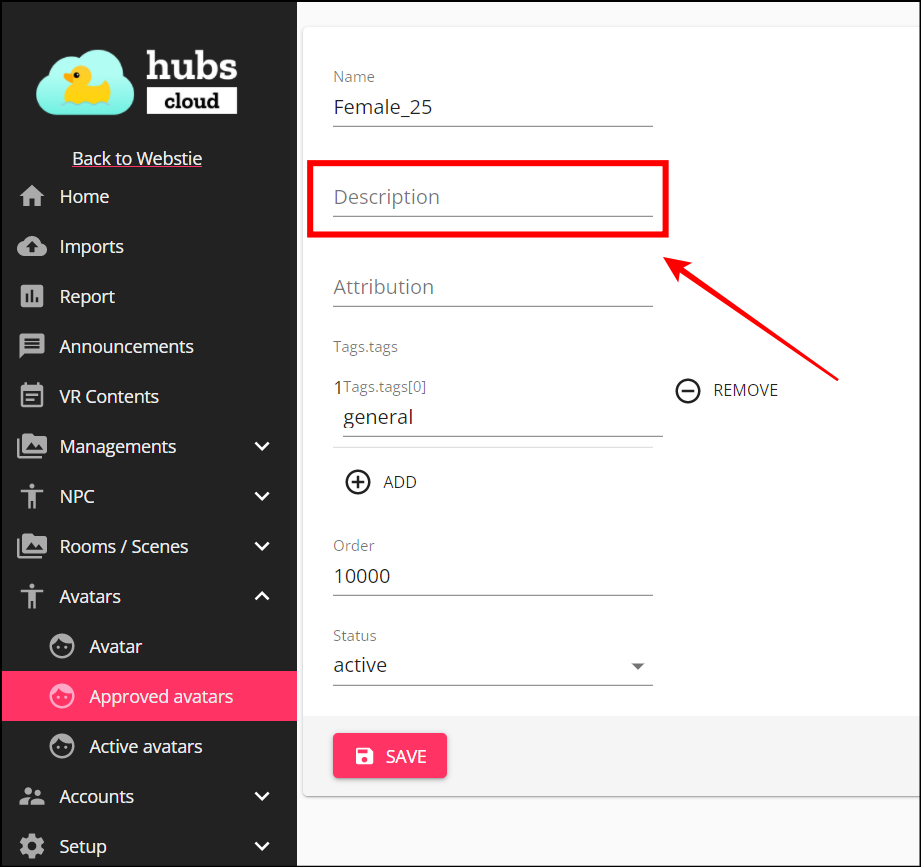Click the Back to Webstie link
Image resolution: width=921 pixels, height=867 pixels.
tap(137, 159)
